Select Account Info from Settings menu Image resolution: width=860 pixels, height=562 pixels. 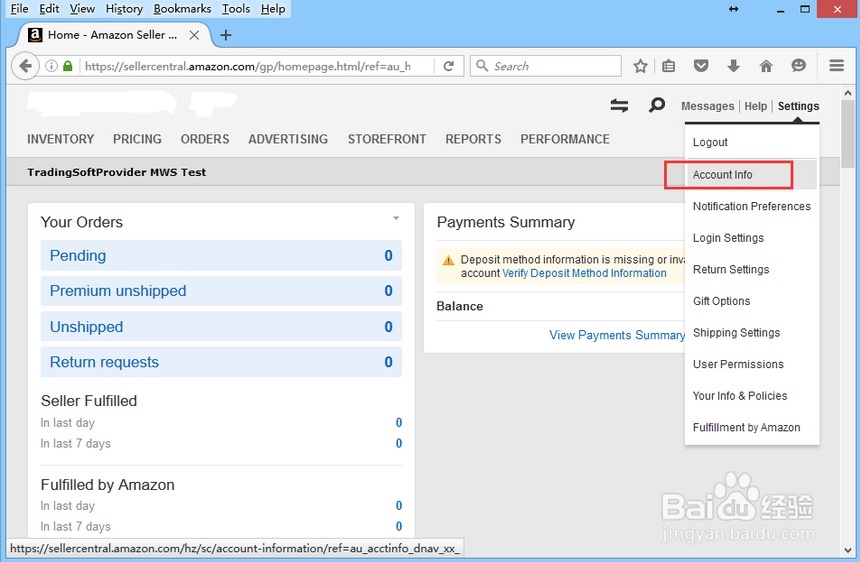tap(723, 175)
